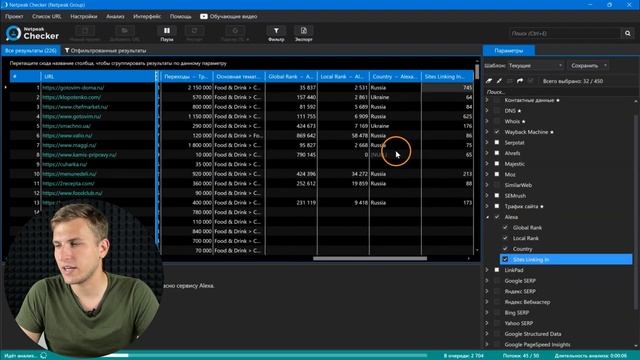Open the Список URL menu

point(47,16)
